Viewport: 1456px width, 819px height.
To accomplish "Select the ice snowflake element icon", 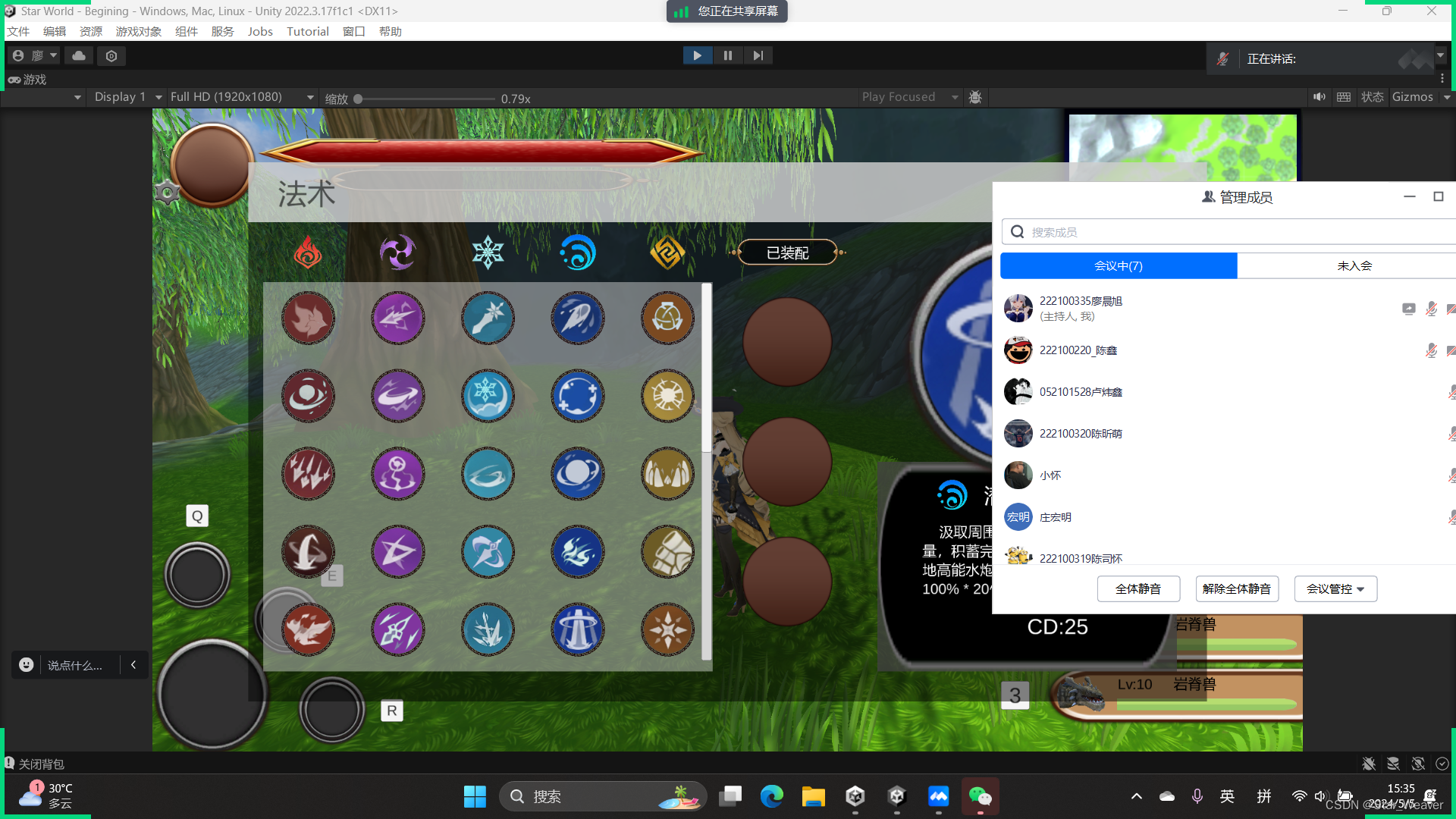I will (488, 253).
